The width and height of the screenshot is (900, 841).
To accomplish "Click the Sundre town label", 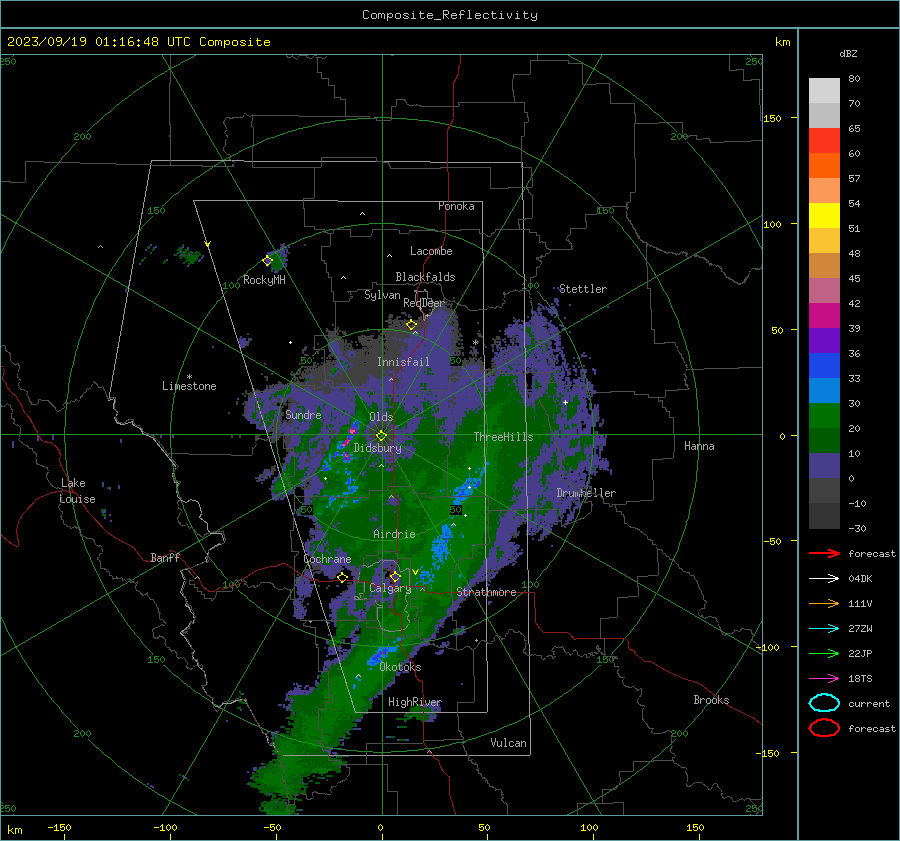I will click(303, 414).
